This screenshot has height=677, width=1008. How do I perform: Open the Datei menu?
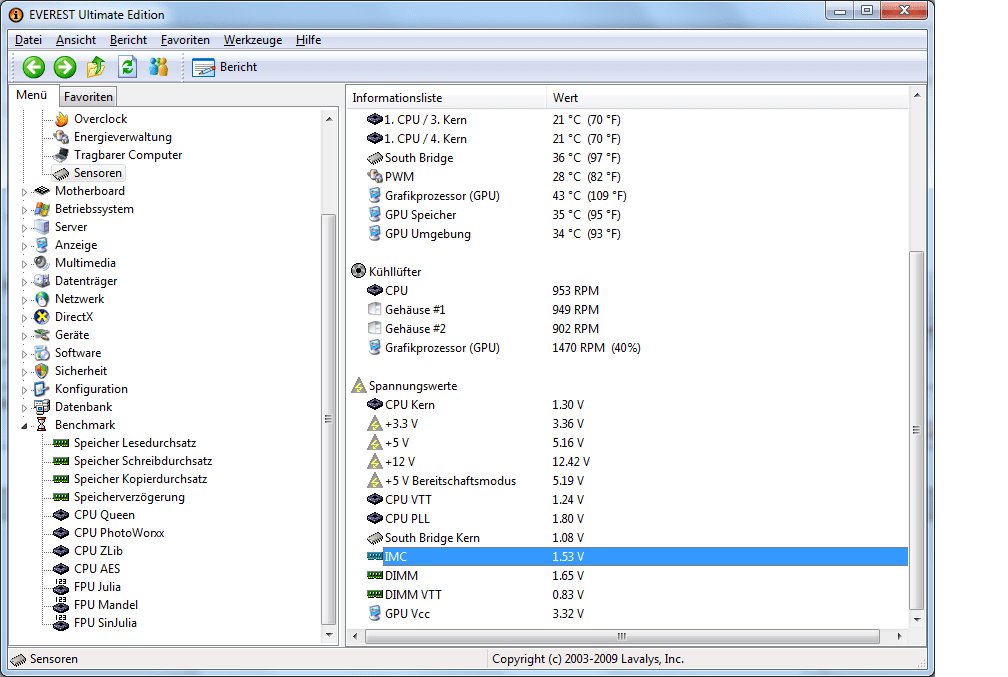[x=28, y=40]
